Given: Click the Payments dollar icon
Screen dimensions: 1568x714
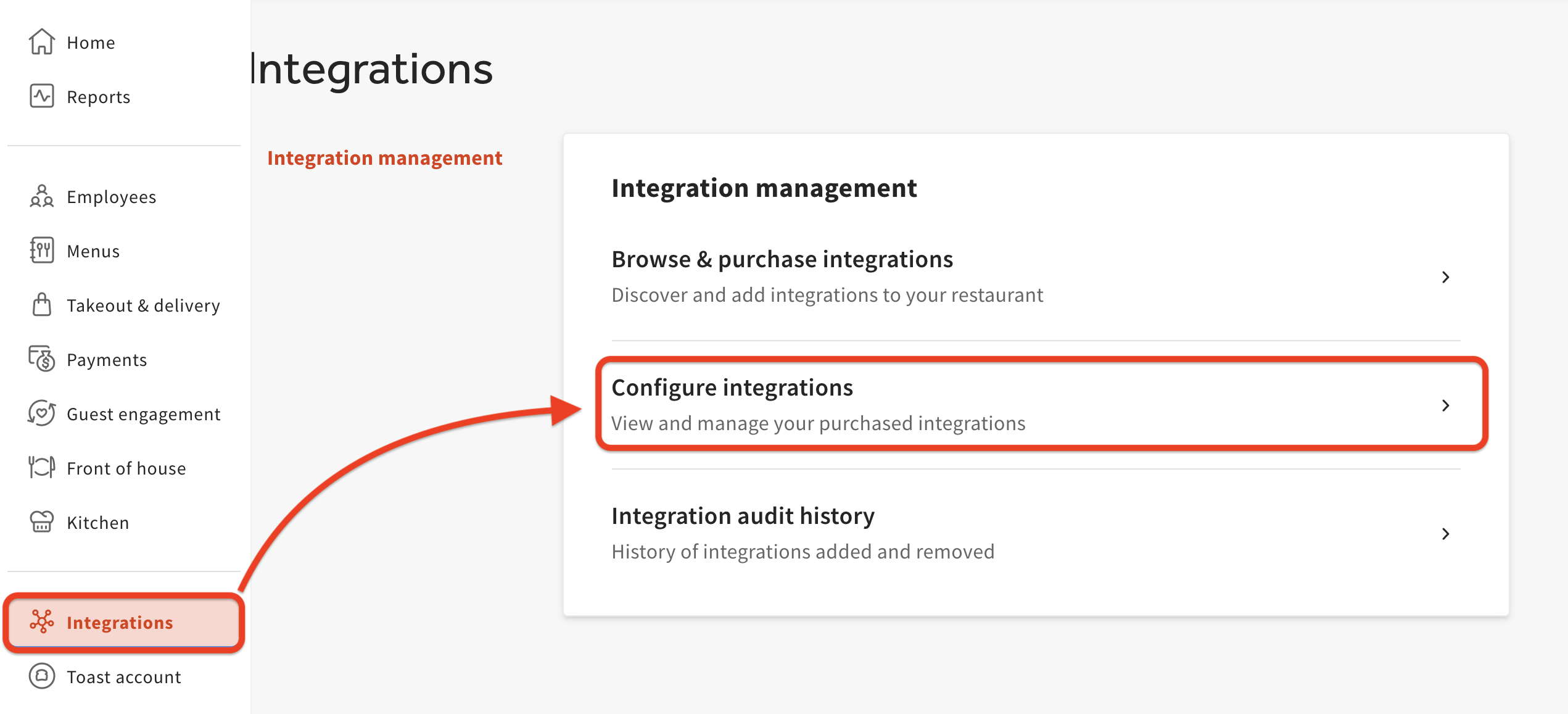Looking at the screenshot, I should [x=41, y=359].
